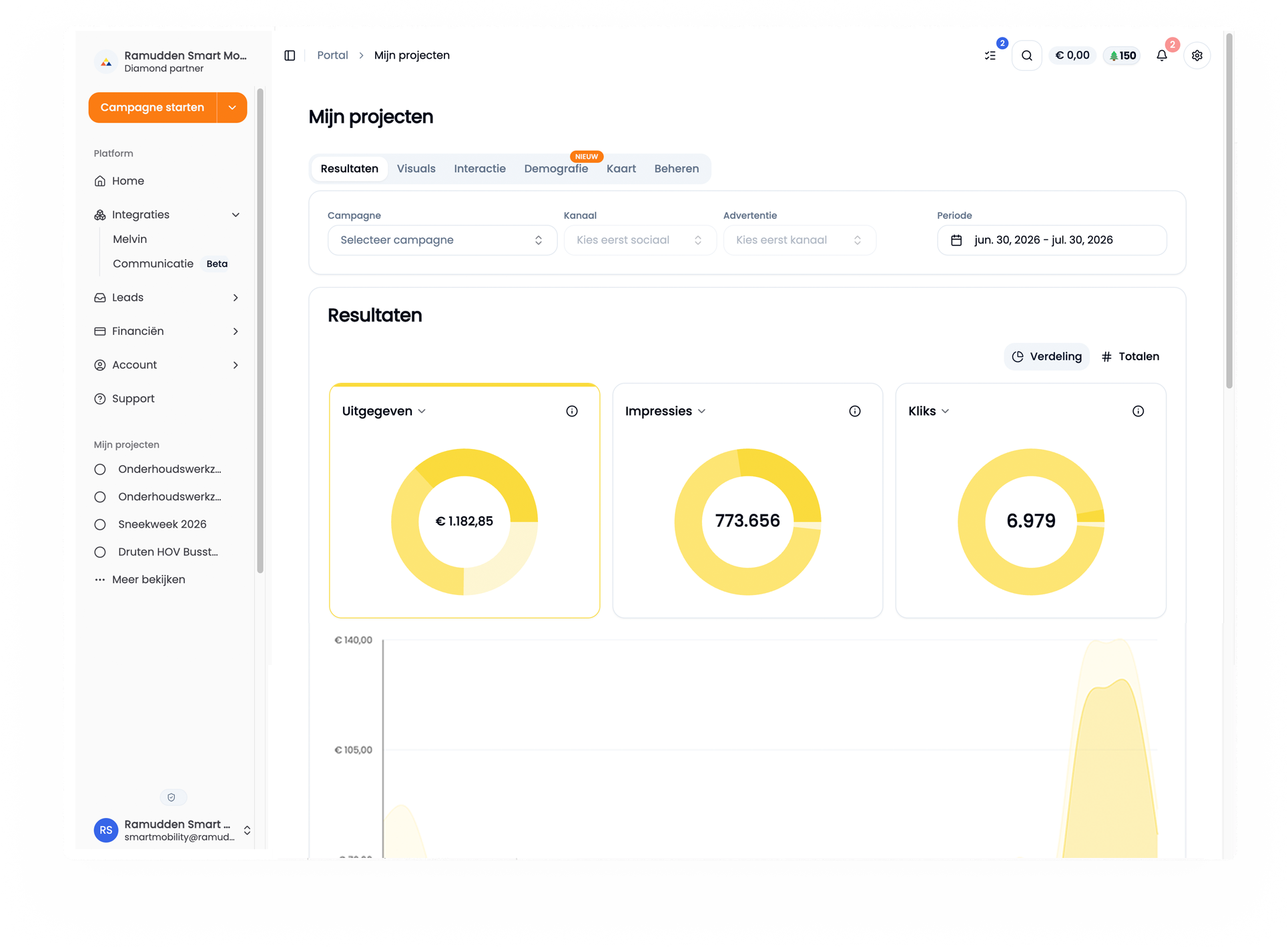Open Melvin integration link
This screenshot has height=948, width=1288.
click(x=129, y=239)
